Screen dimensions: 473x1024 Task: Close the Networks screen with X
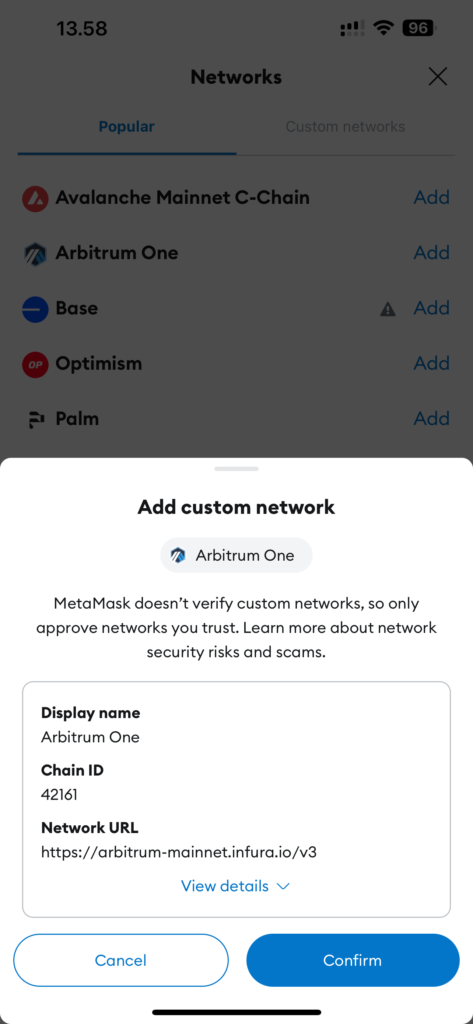click(438, 77)
